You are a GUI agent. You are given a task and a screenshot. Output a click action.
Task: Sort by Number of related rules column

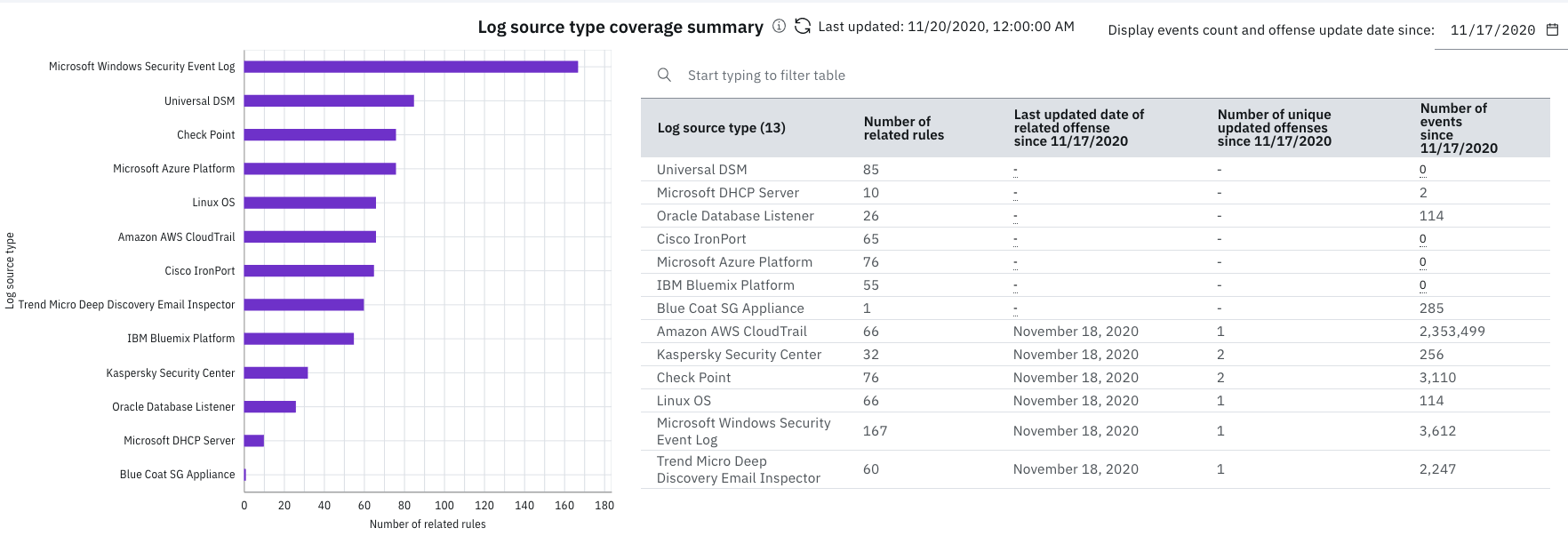903,128
